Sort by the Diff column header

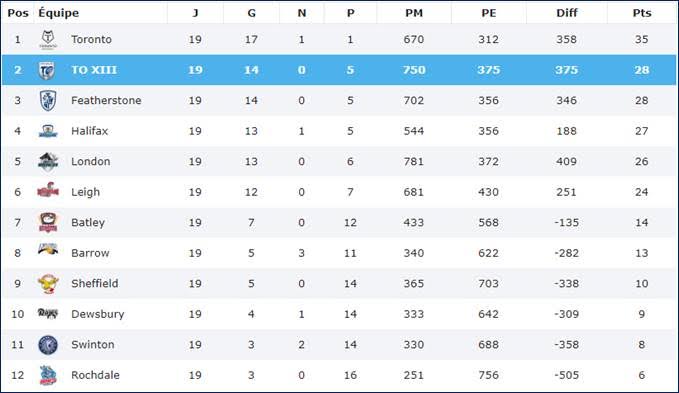[x=566, y=13]
